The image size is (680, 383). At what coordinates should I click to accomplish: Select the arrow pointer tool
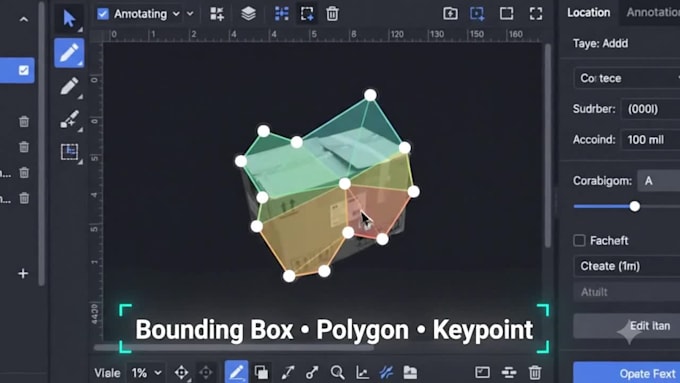[69, 19]
